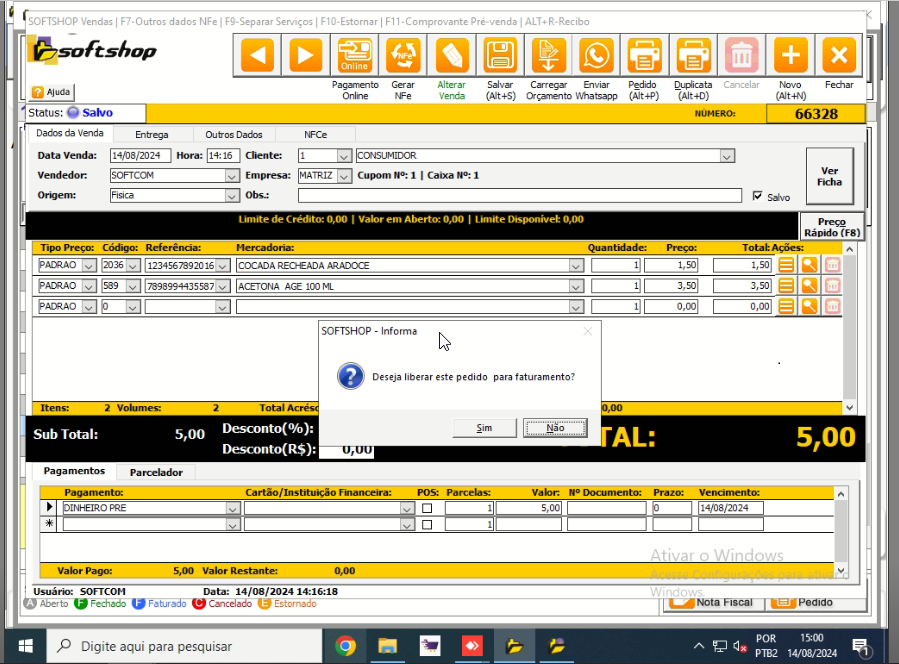
Task: Toggle the Salvo checkbox
Action: tap(757, 197)
